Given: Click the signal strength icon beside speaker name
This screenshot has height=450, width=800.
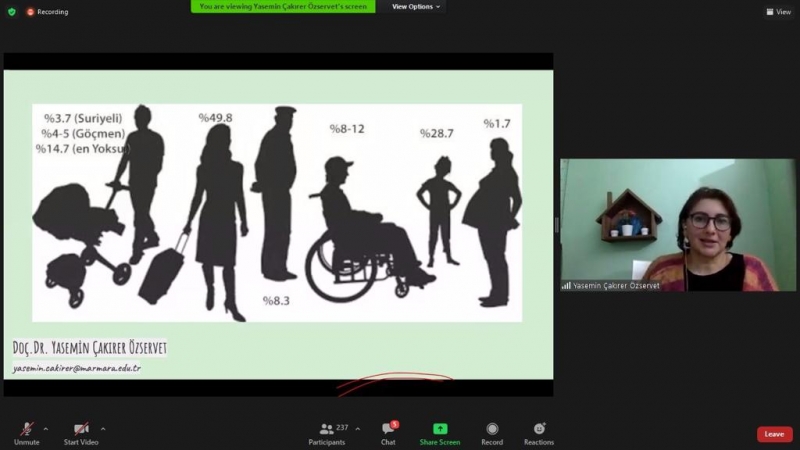Looking at the screenshot, I should click(566, 285).
